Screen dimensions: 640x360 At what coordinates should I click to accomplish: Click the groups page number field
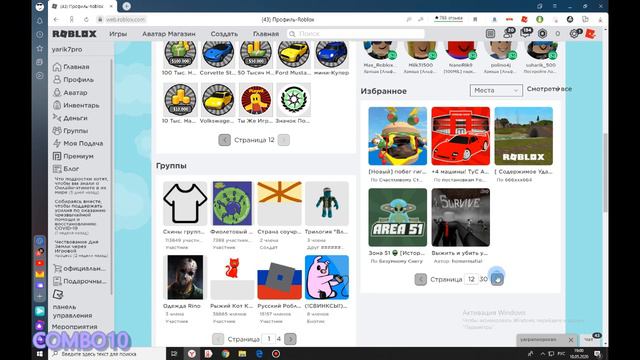coord(269,339)
